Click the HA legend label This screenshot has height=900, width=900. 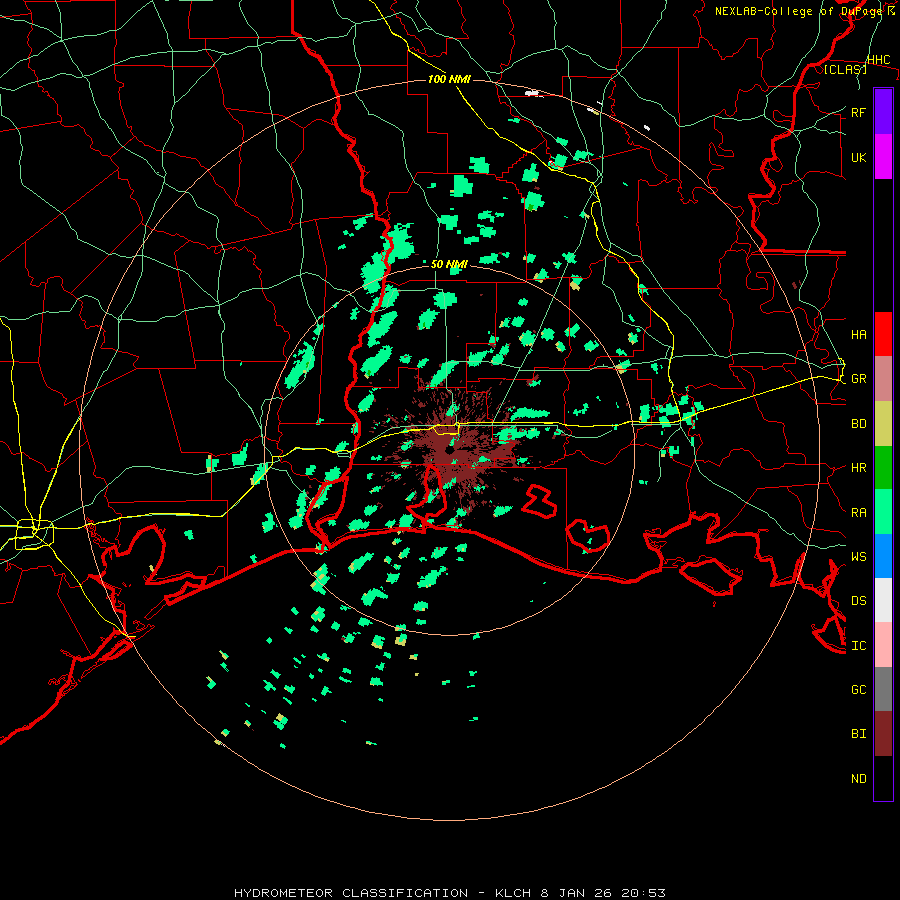[x=858, y=334]
